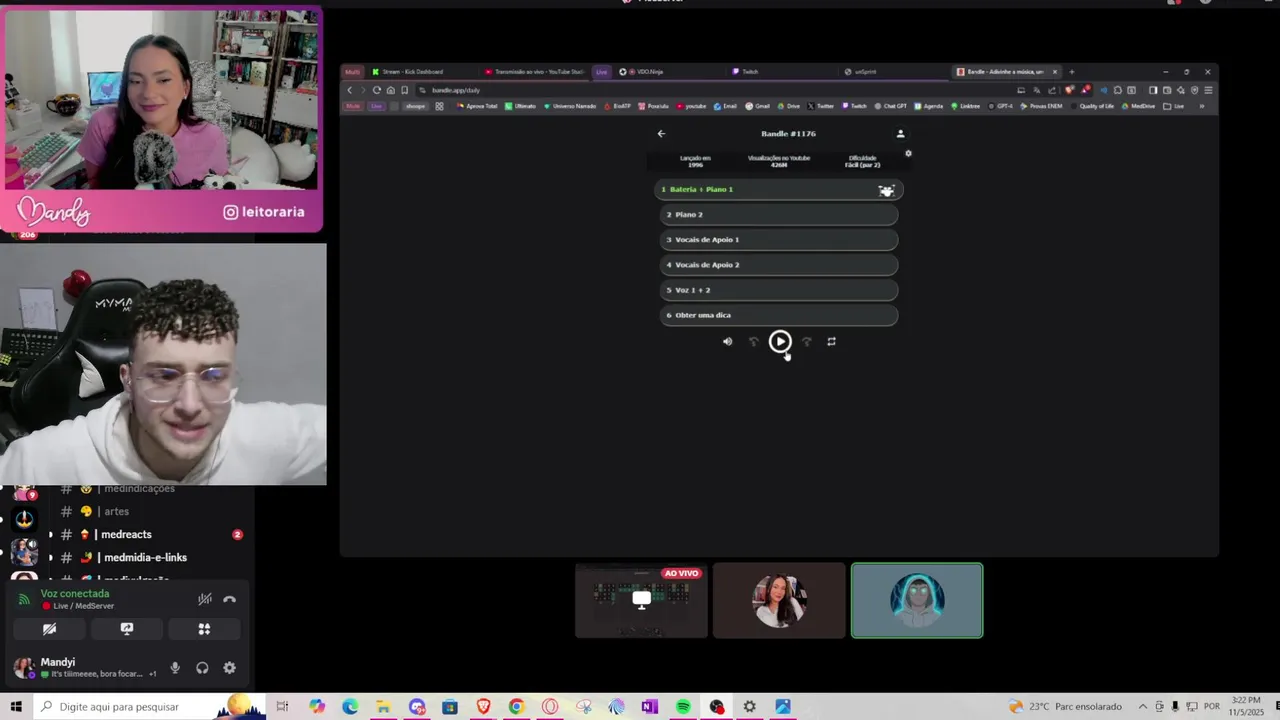Toggle Discord noise suppression icon
Viewport: 1280px width, 720px height.
[204, 599]
